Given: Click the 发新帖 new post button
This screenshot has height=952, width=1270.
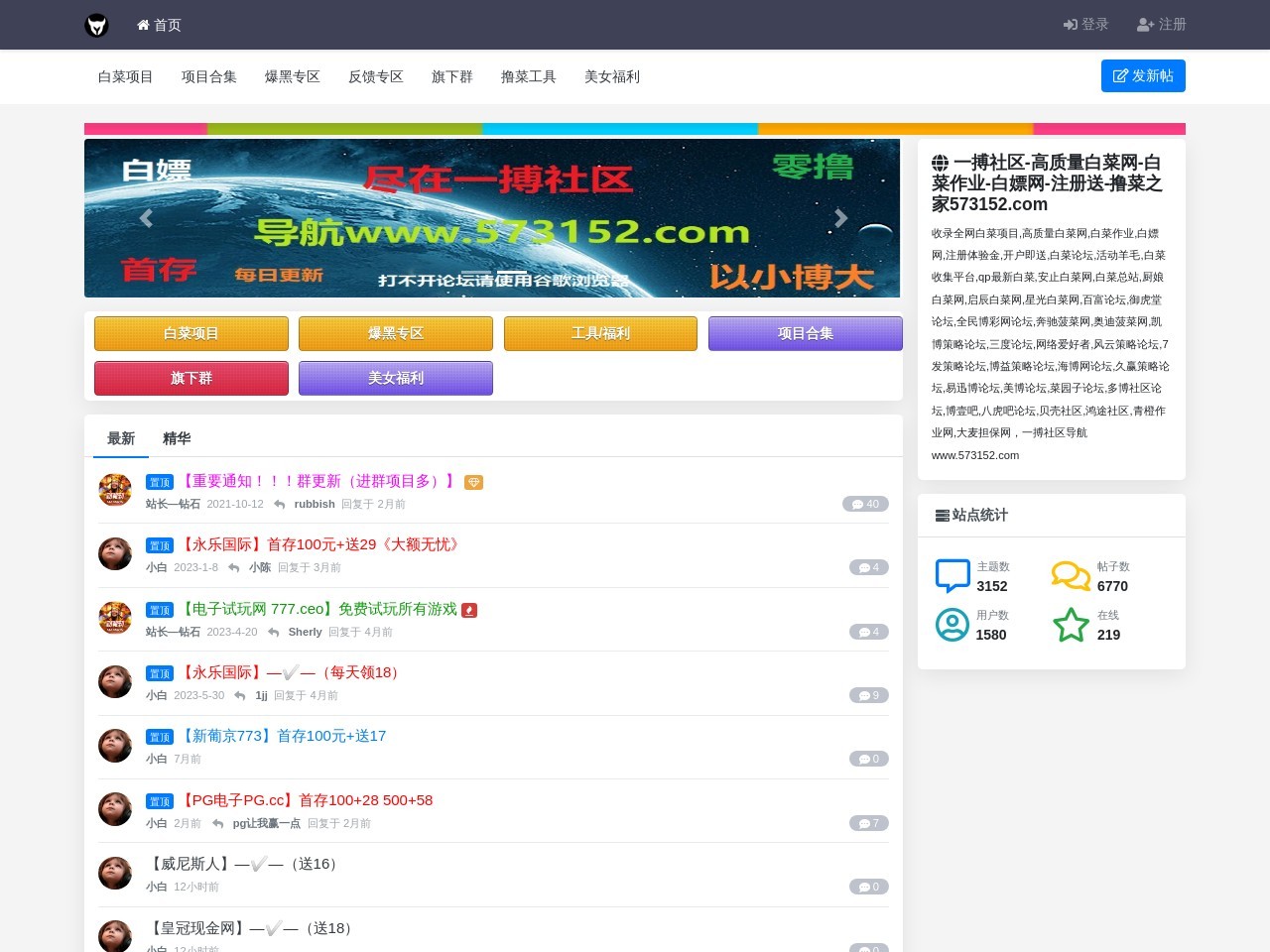Looking at the screenshot, I should [x=1143, y=75].
